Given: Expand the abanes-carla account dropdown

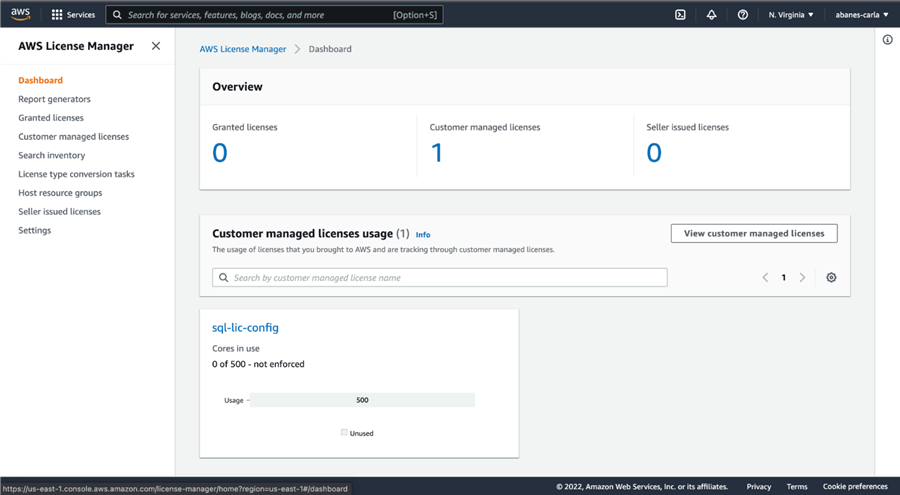Looking at the screenshot, I should (862, 15).
